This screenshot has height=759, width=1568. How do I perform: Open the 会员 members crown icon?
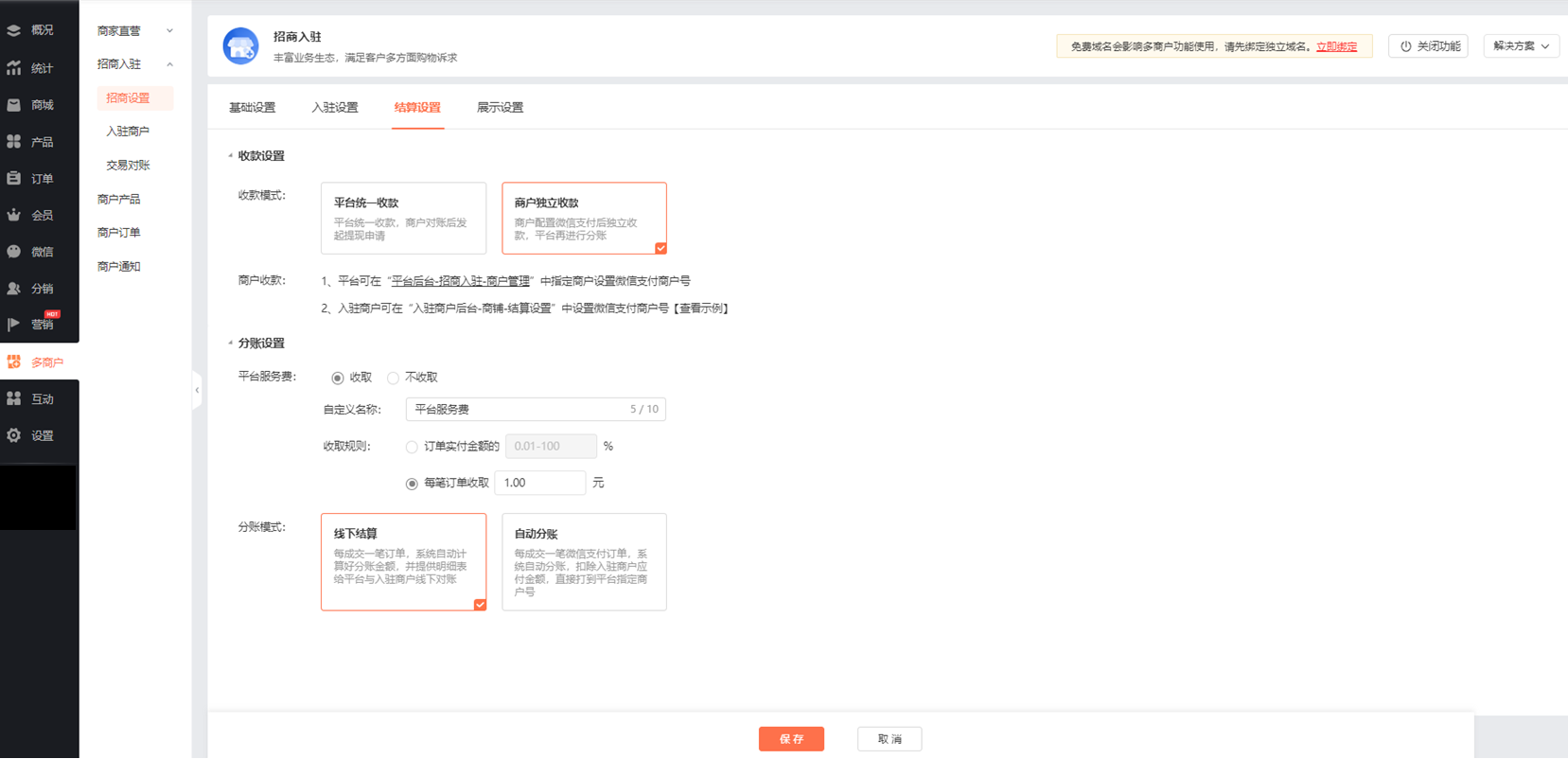click(x=14, y=216)
